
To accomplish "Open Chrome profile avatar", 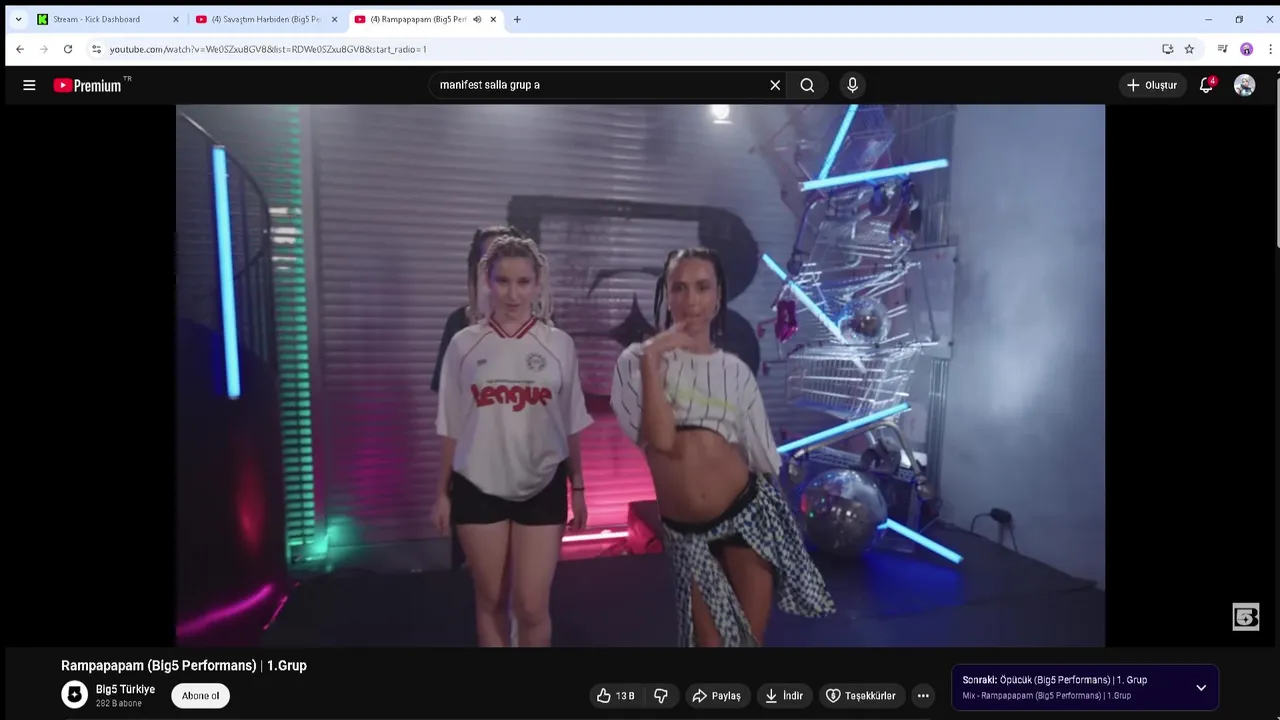I will [x=1246, y=49].
